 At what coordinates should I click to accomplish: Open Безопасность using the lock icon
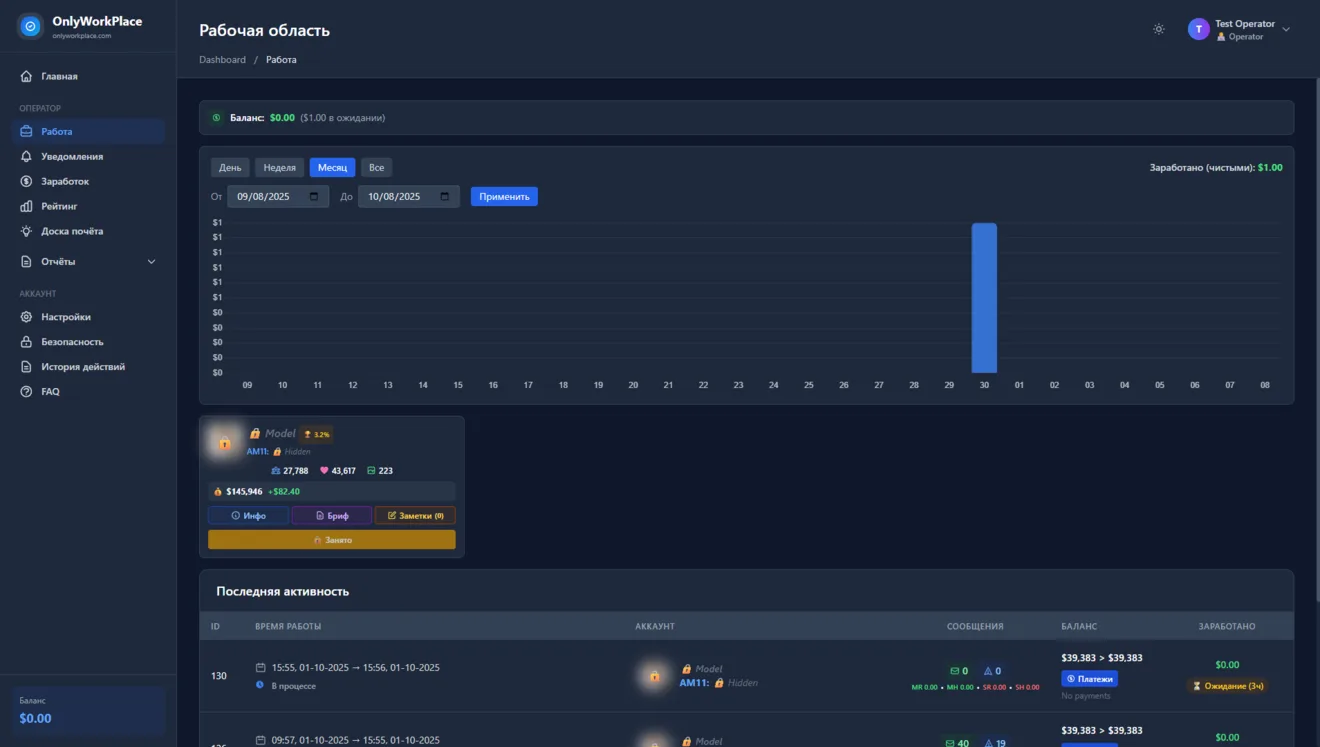26,342
